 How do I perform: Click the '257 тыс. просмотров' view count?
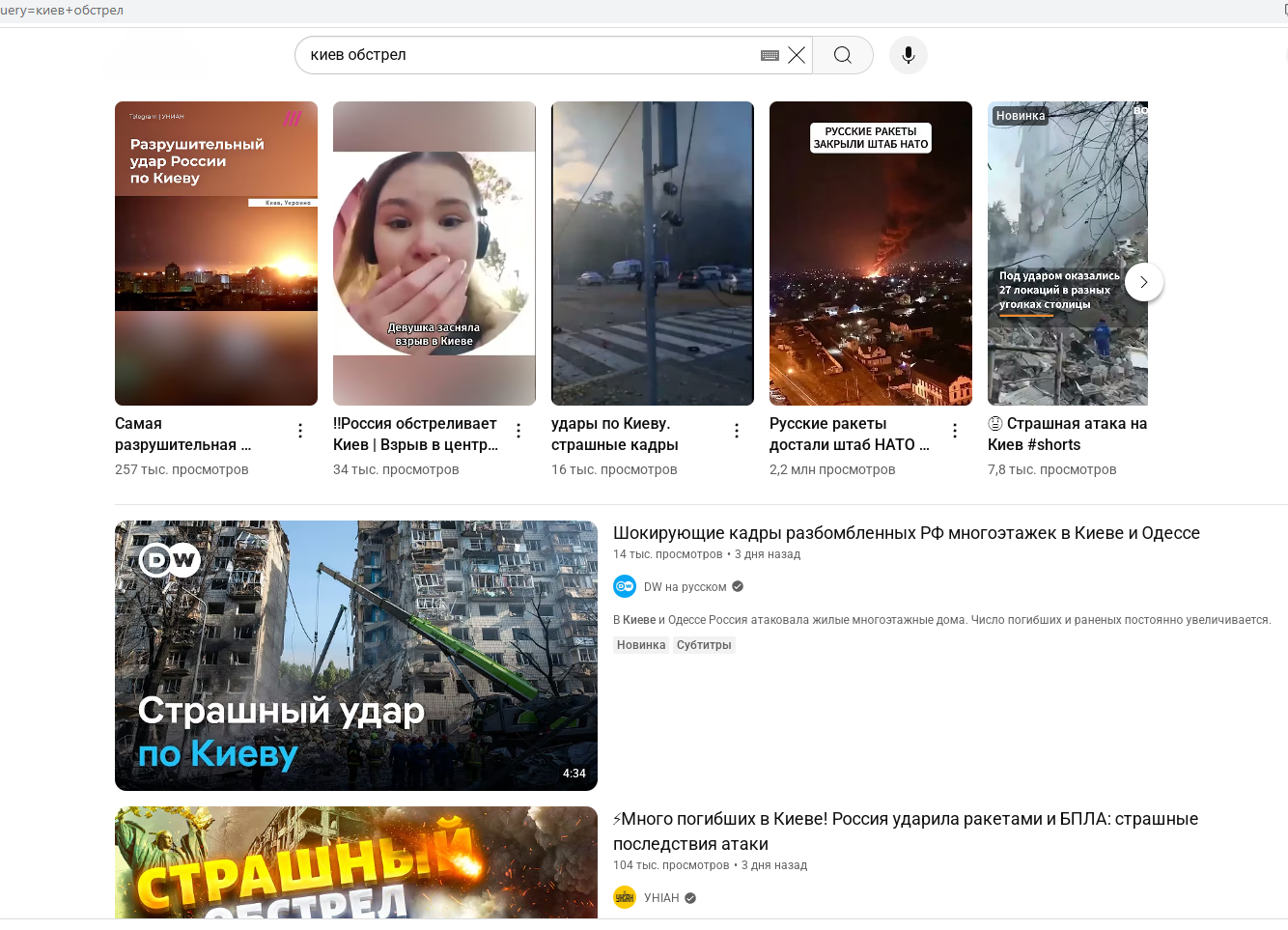182,469
